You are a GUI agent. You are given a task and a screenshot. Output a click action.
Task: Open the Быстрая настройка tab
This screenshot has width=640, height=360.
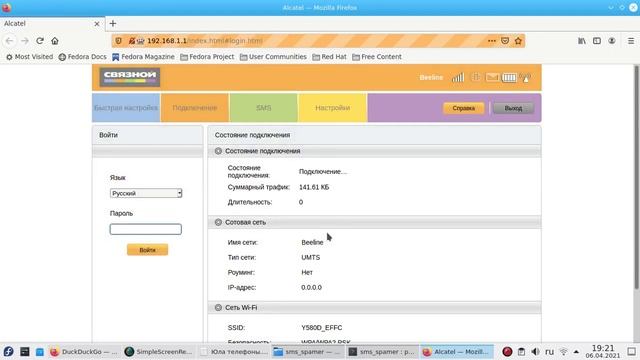click(126, 108)
